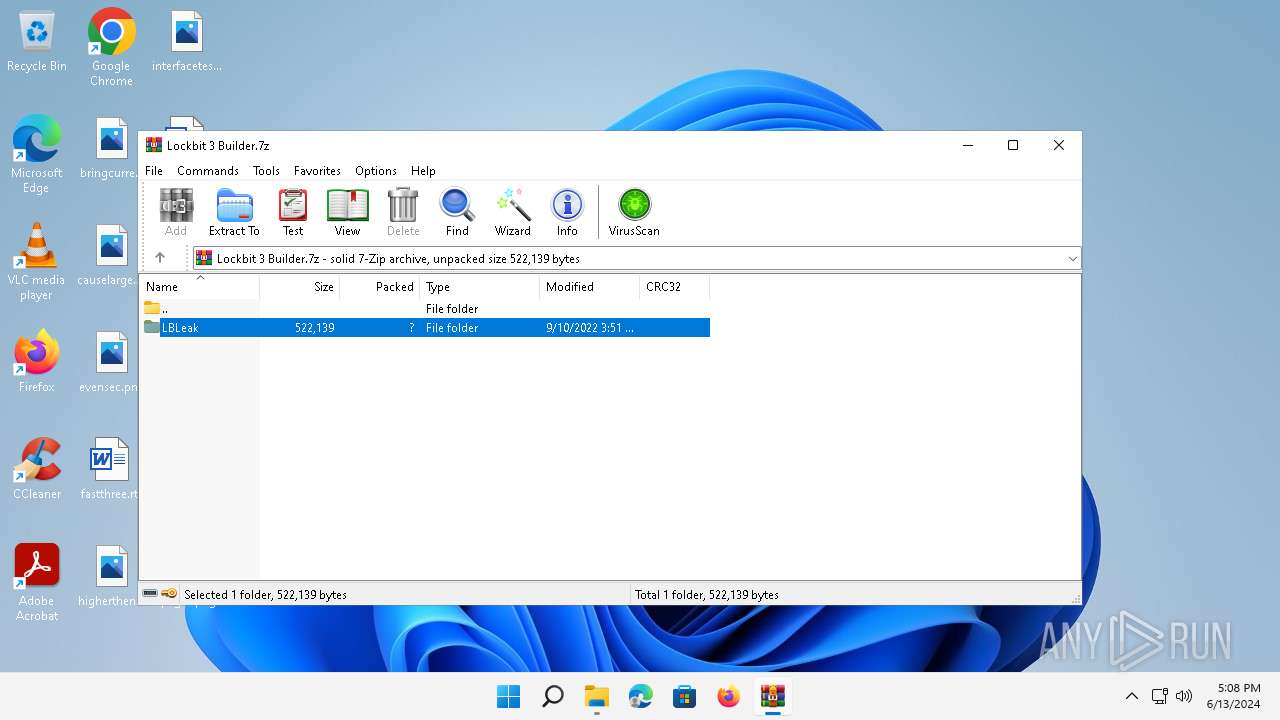Click the archive path address field
This screenshot has width=1280, height=720.
click(x=636, y=258)
